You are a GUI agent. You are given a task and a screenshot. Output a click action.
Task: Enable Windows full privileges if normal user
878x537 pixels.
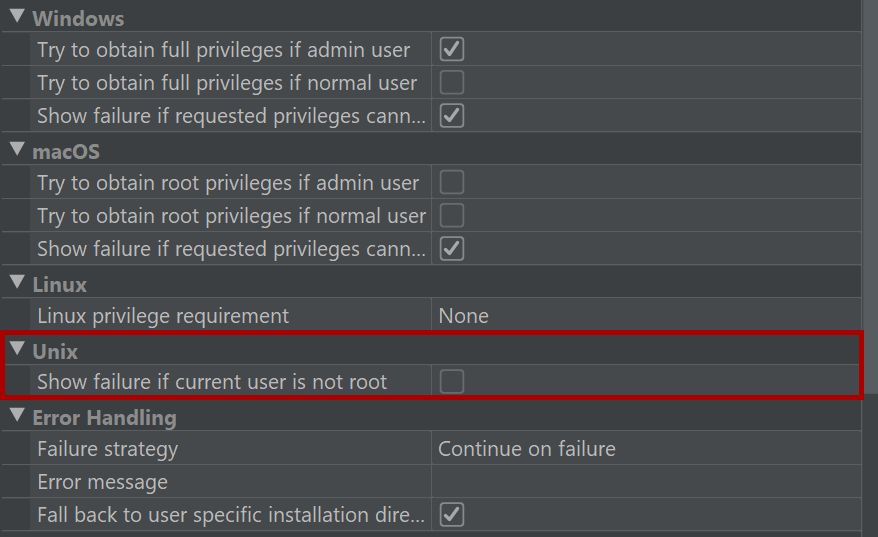[x=452, y=82]
